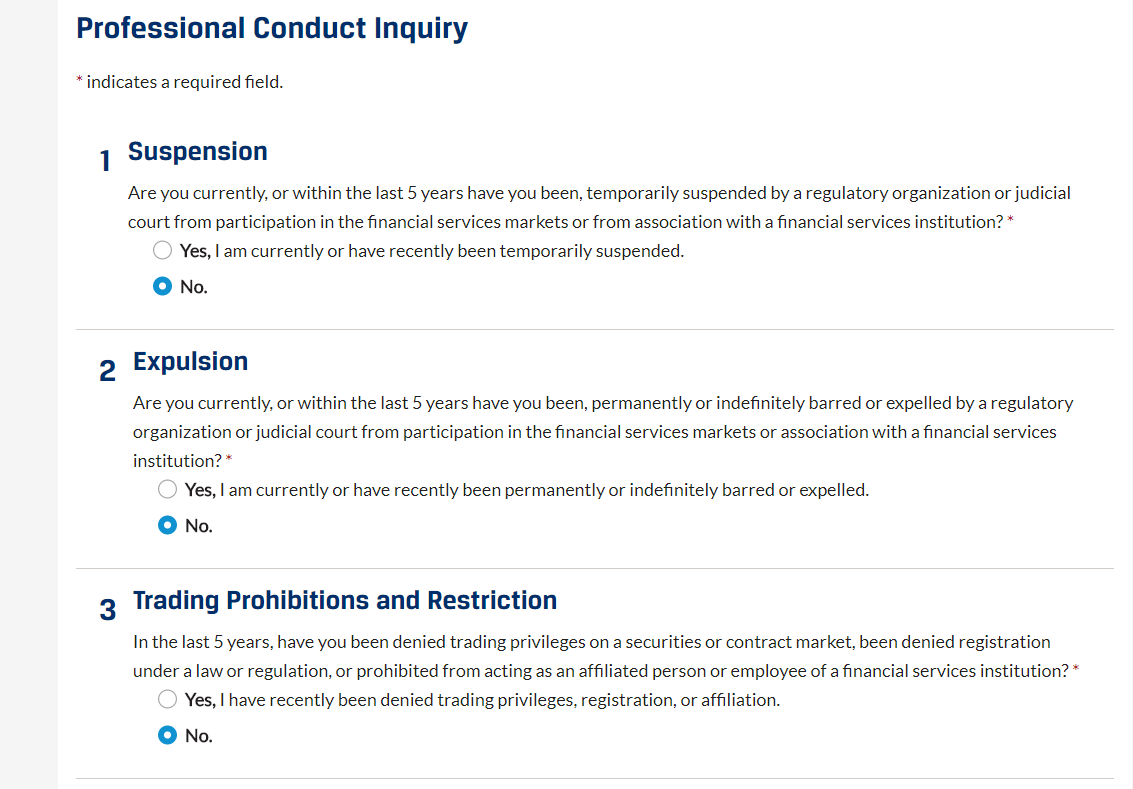Choose the Yes radio circle under Expulsion
1133x789 pixels.
pyautogui.click(x=168, y=490)
